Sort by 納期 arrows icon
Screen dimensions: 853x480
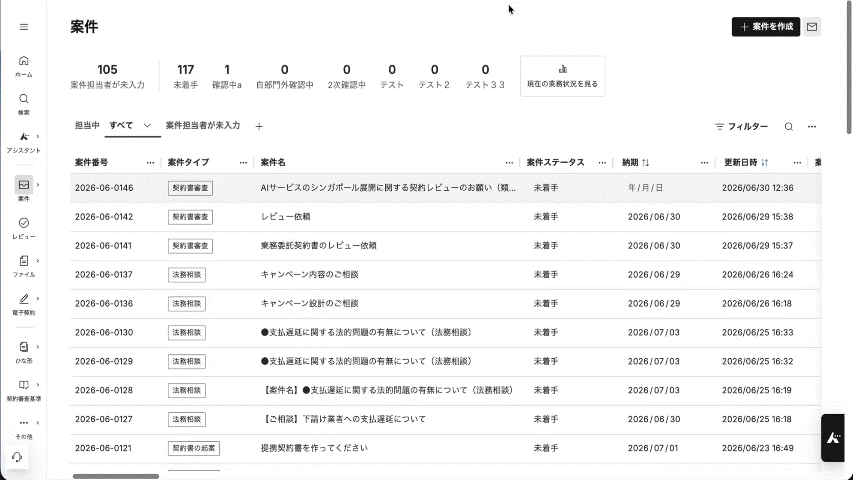646,162
